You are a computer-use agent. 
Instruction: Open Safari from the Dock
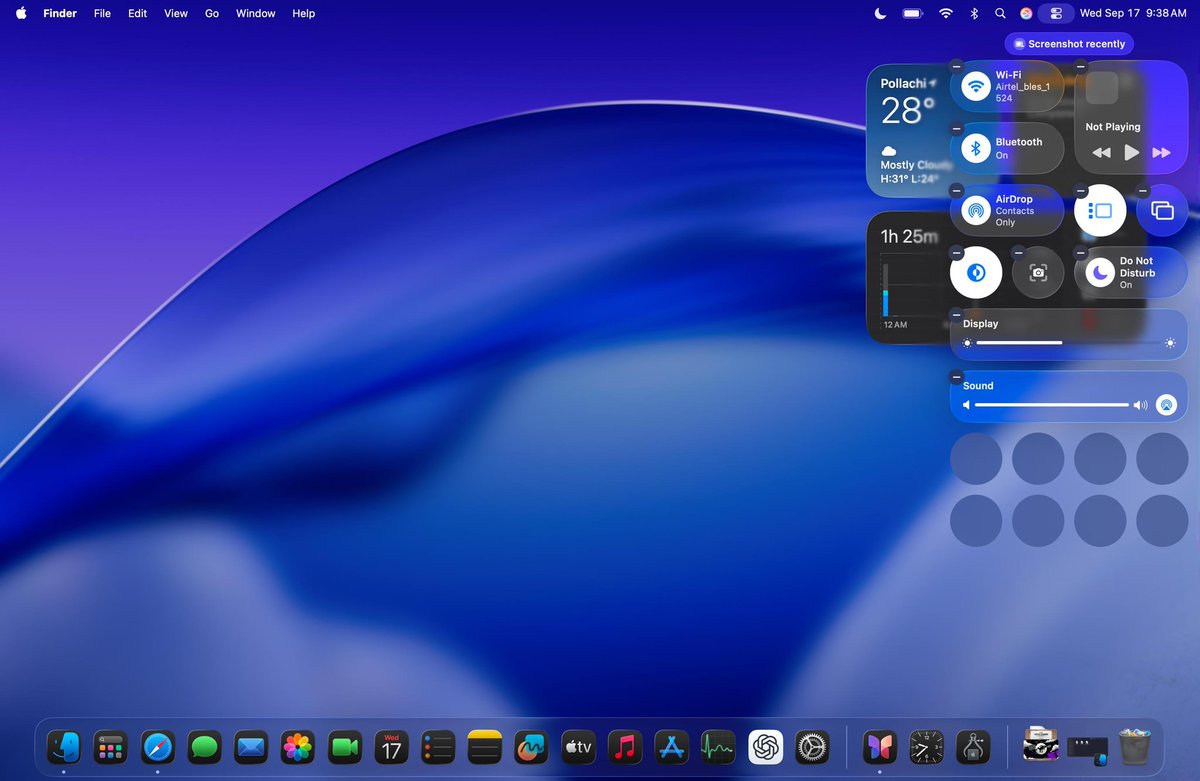pos(157,747)
